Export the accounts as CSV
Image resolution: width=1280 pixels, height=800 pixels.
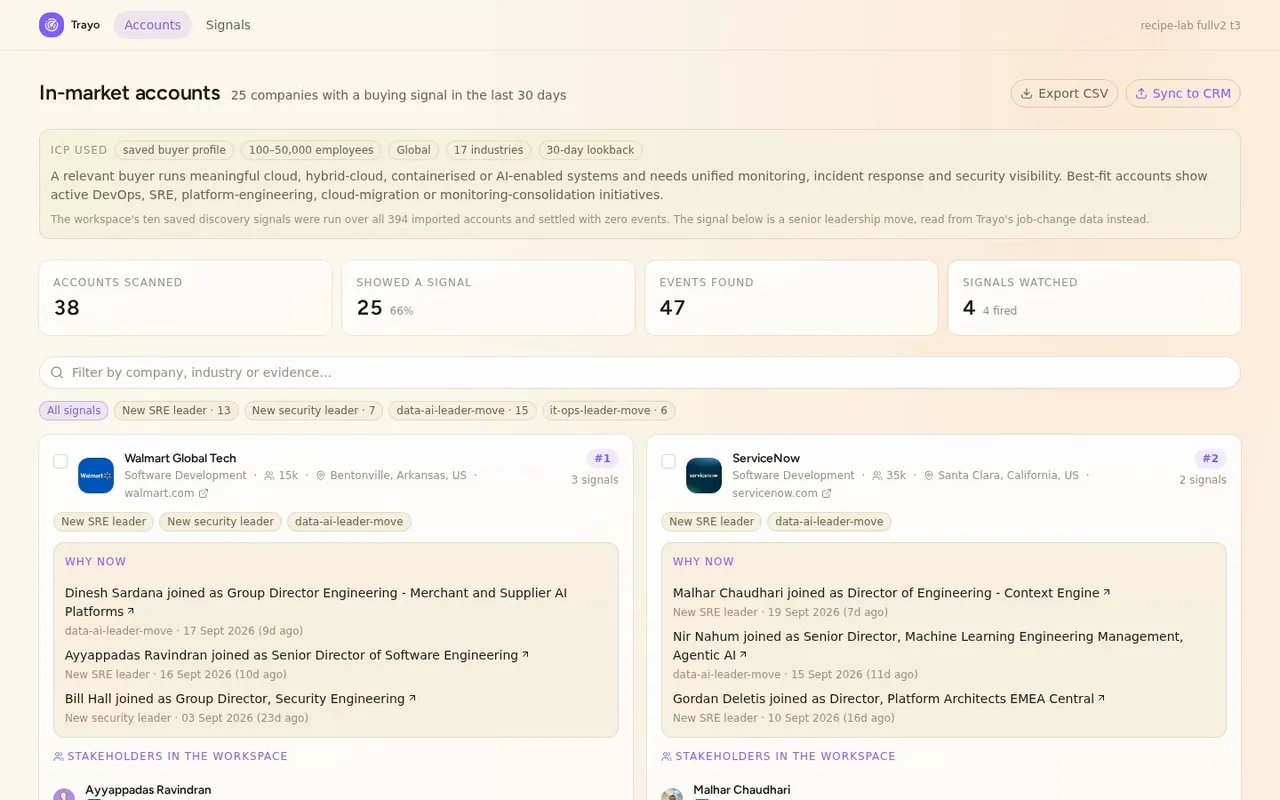click(1064, 93)
